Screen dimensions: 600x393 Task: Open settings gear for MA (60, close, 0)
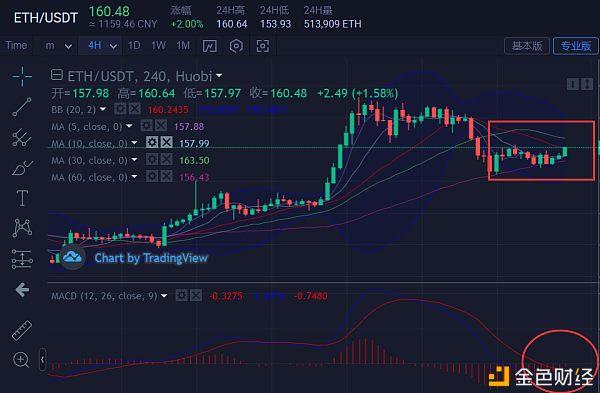152,176
